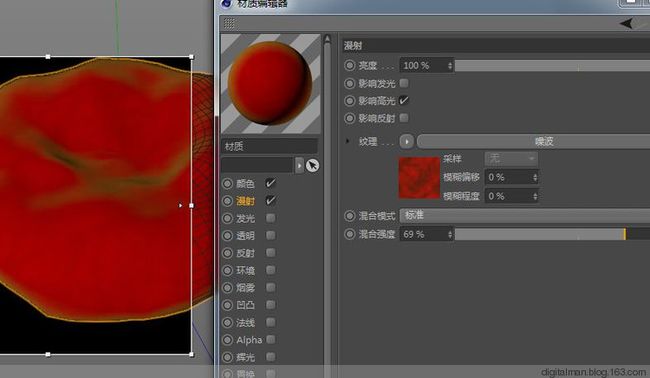
Task: Click the 亮度 100% stepper arrows
Action: [450, 65]
